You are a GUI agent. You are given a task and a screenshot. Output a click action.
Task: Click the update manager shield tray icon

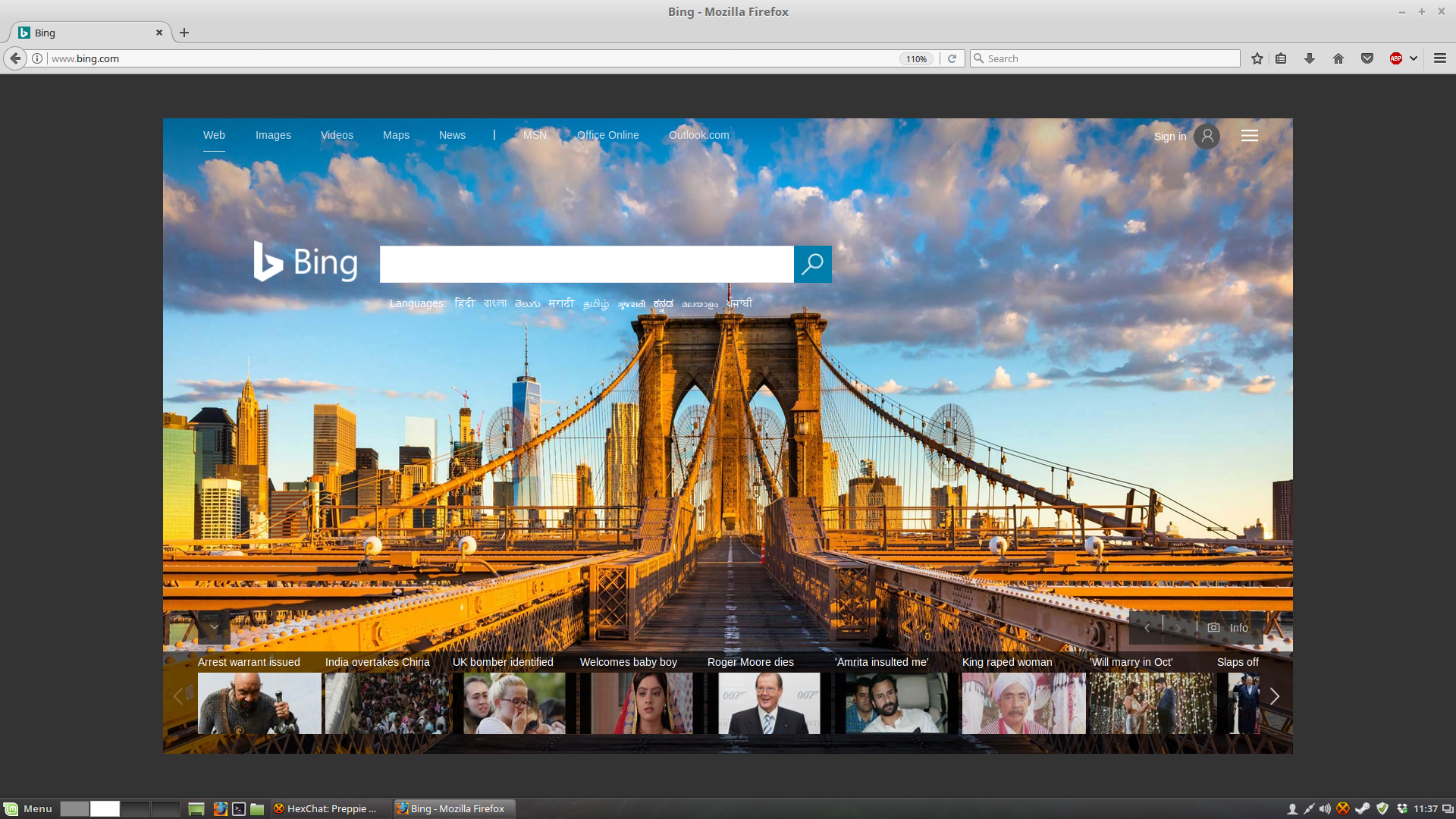point(1382,809)
